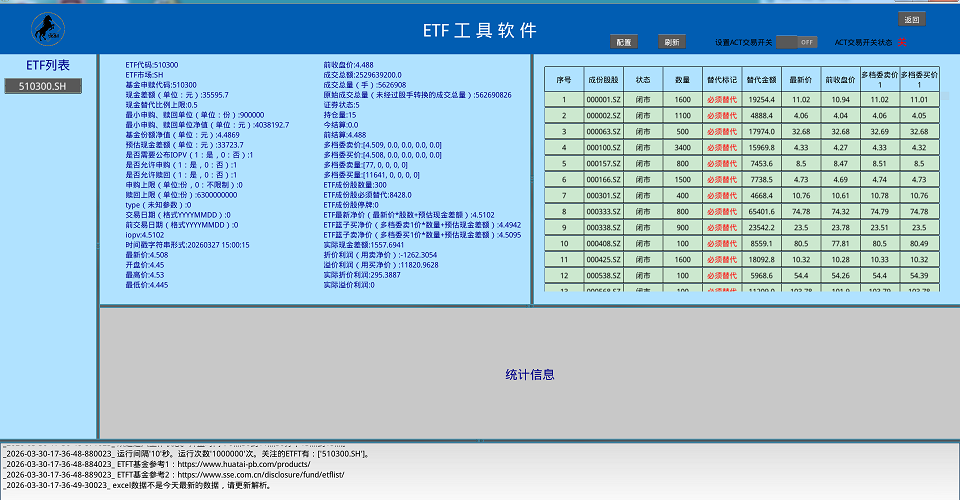Click the 最新价:4.508 line
Screen dimensions: 960x500
(147, 255)
